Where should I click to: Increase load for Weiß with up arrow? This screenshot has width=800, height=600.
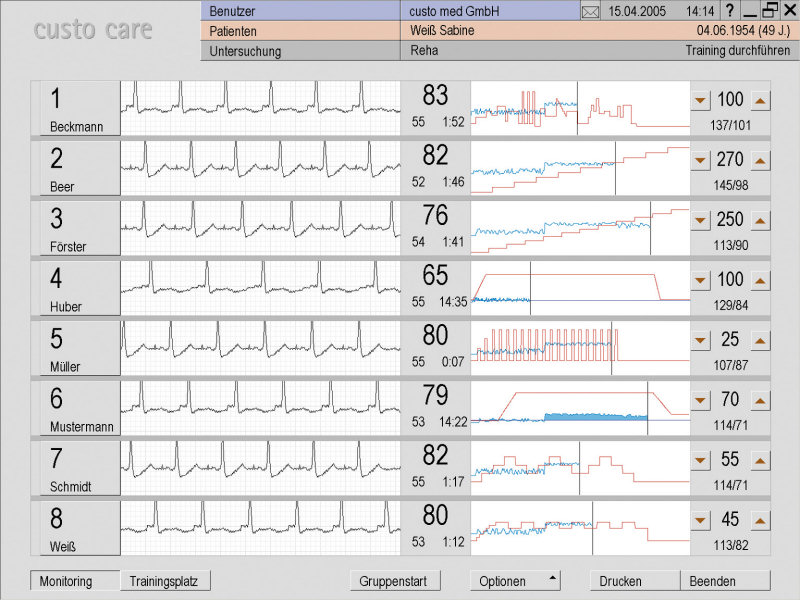pos(760,521)
